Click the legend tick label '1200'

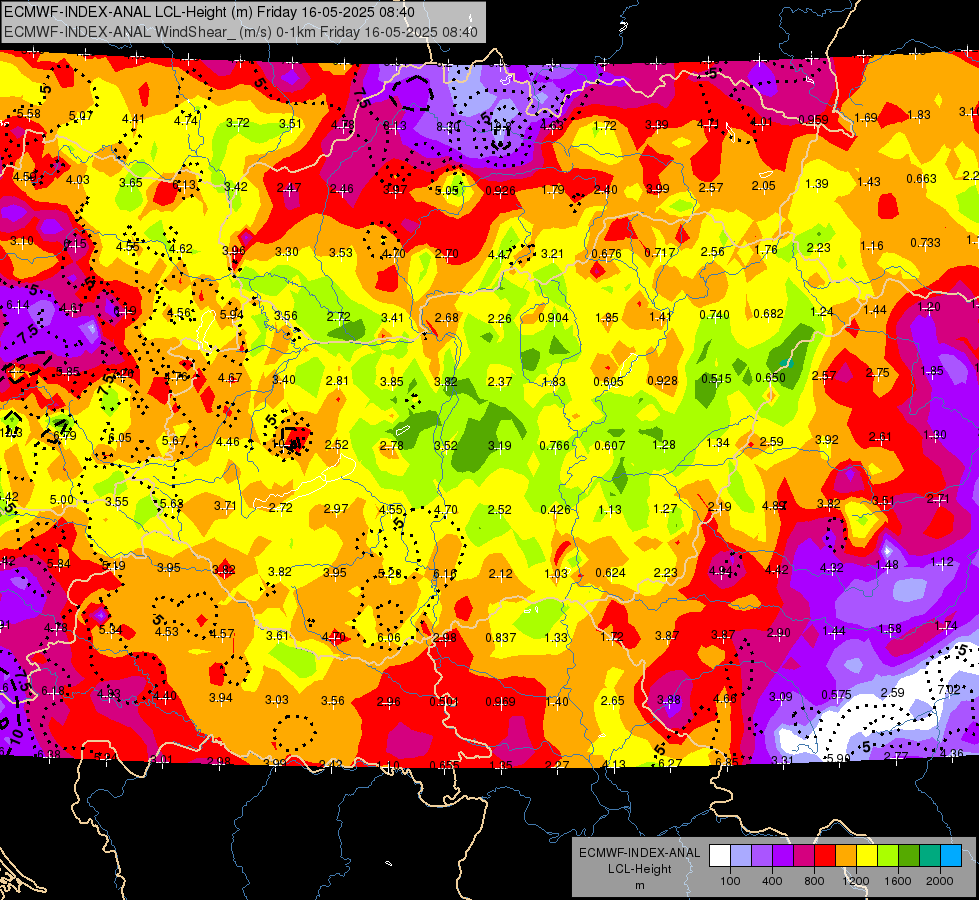[855, 881]
